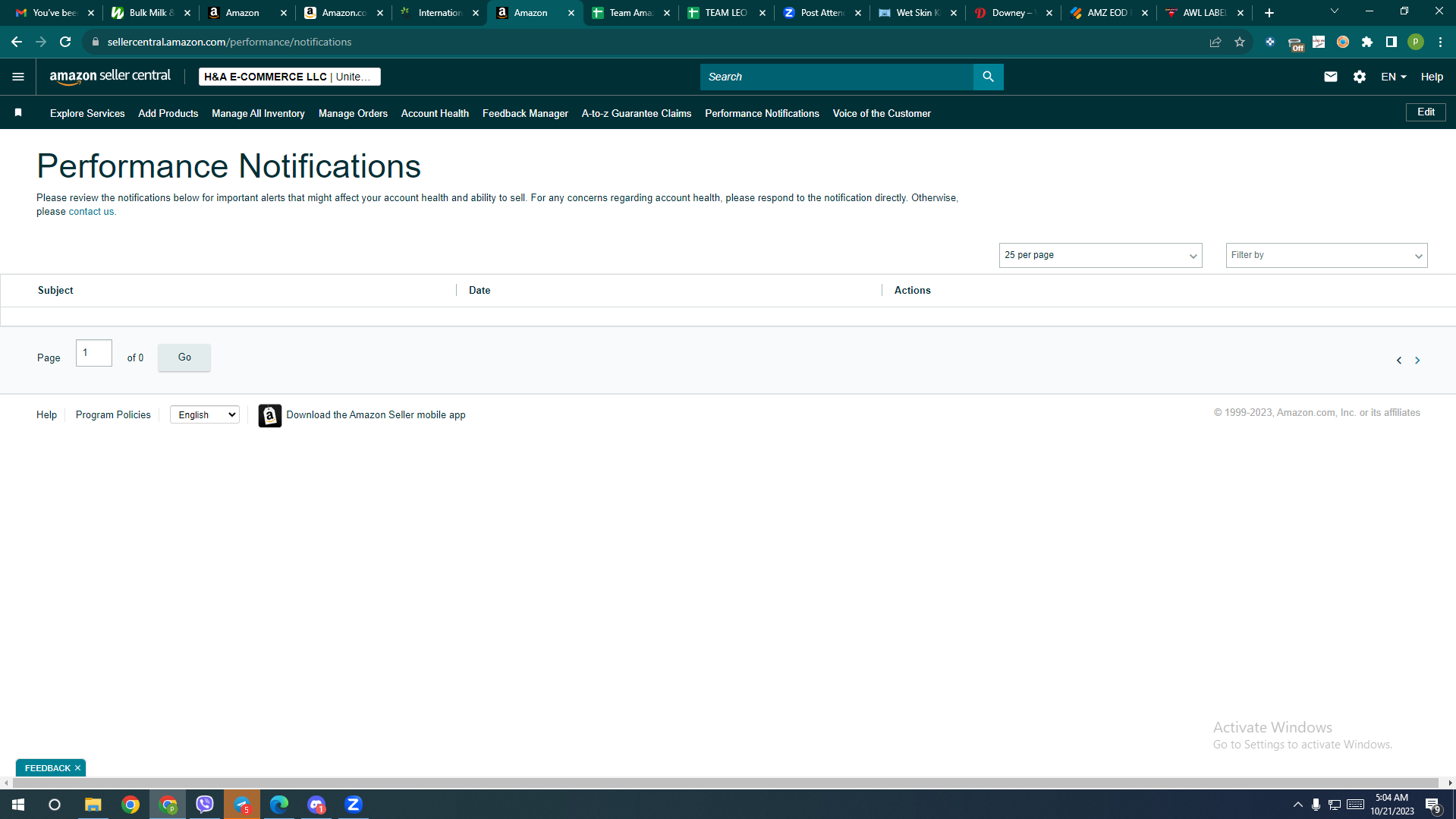Click the Subject column header

click(x=55, y=290)
